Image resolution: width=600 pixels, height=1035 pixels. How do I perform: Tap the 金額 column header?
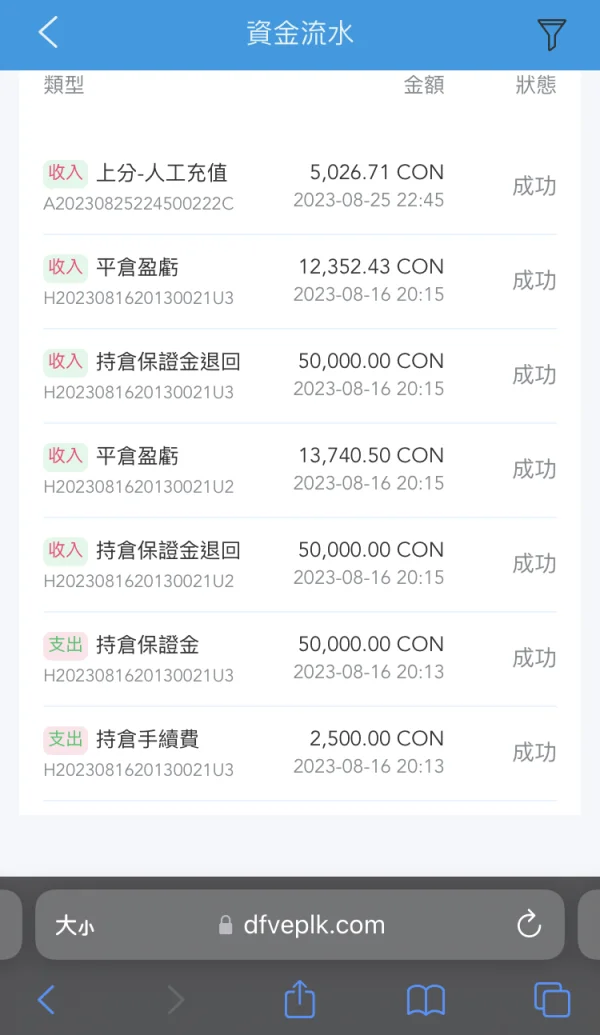coord(423,86)
